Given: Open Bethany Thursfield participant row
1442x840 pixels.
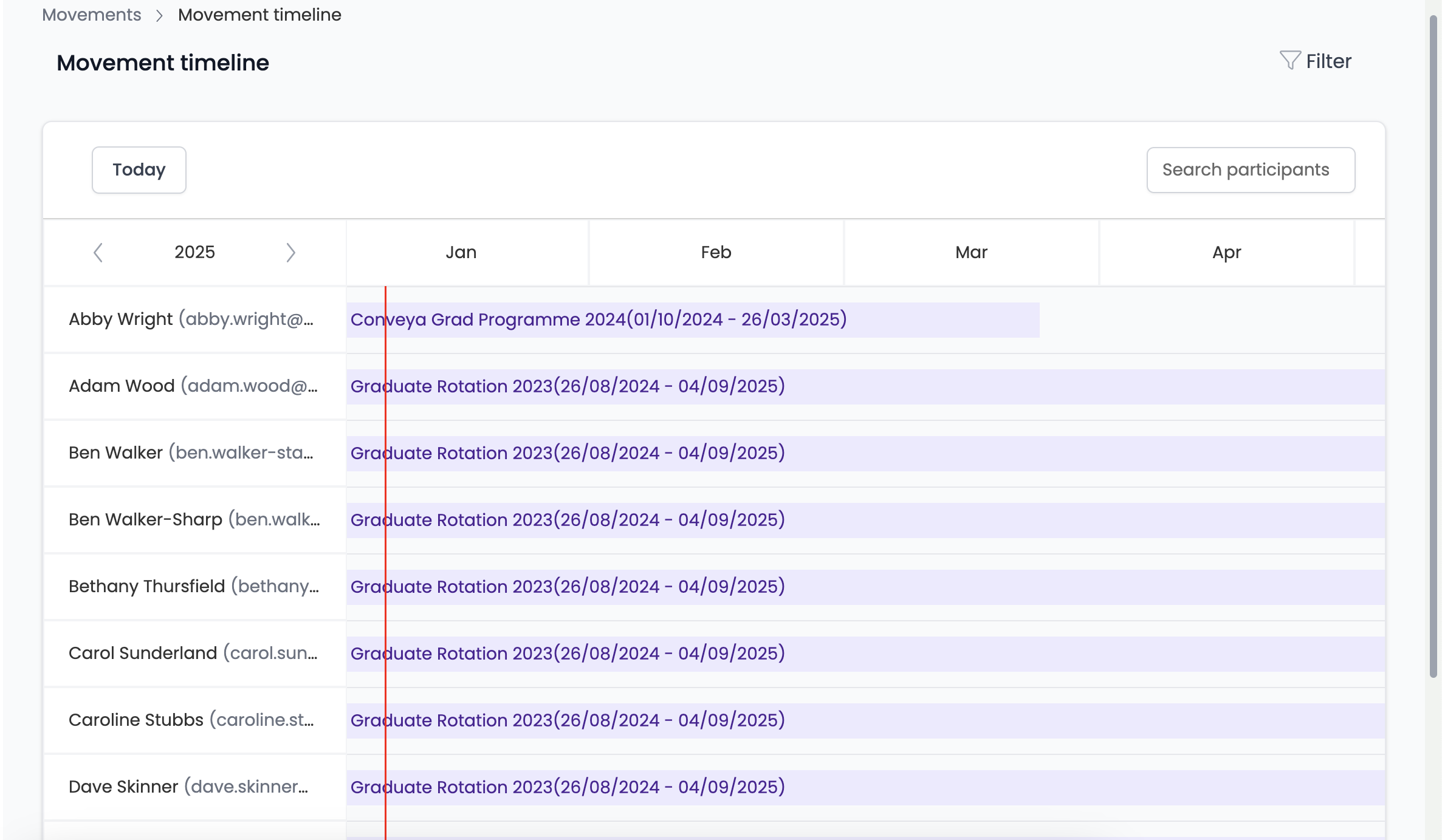Looking at the screenshot, I should click(x=194, y=587).
